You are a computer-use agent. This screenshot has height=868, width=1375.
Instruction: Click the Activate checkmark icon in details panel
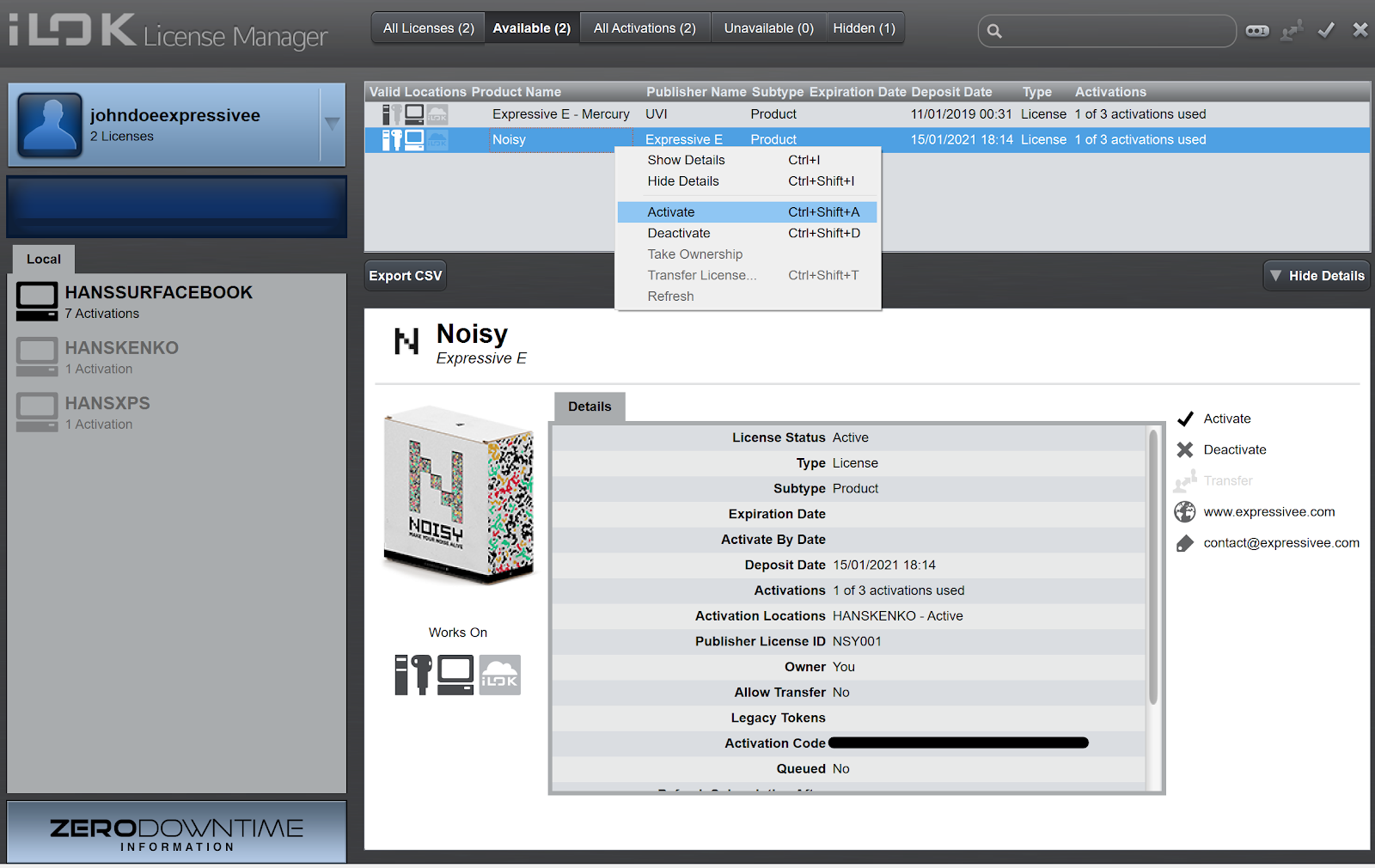pos(1185,419)
